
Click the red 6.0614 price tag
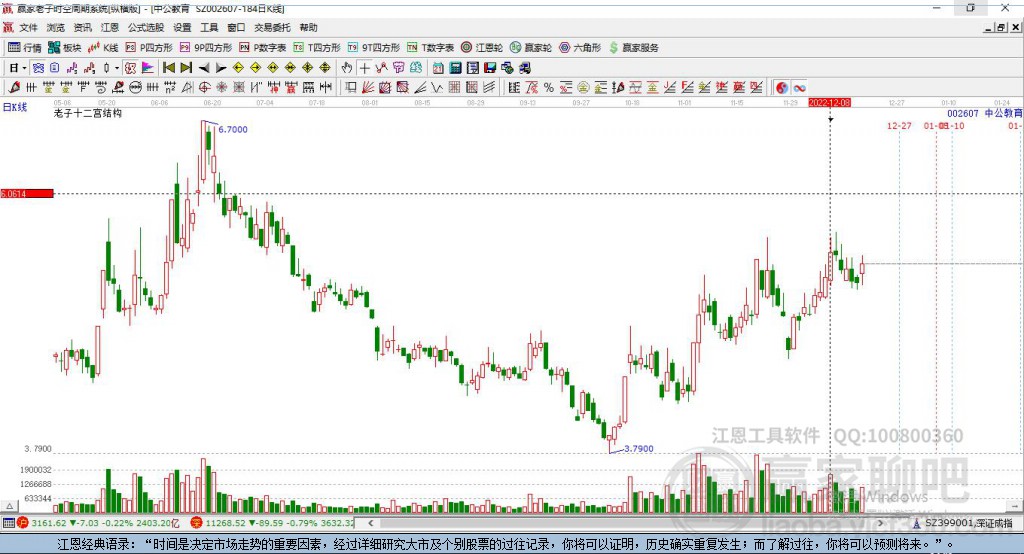(27, 193)
